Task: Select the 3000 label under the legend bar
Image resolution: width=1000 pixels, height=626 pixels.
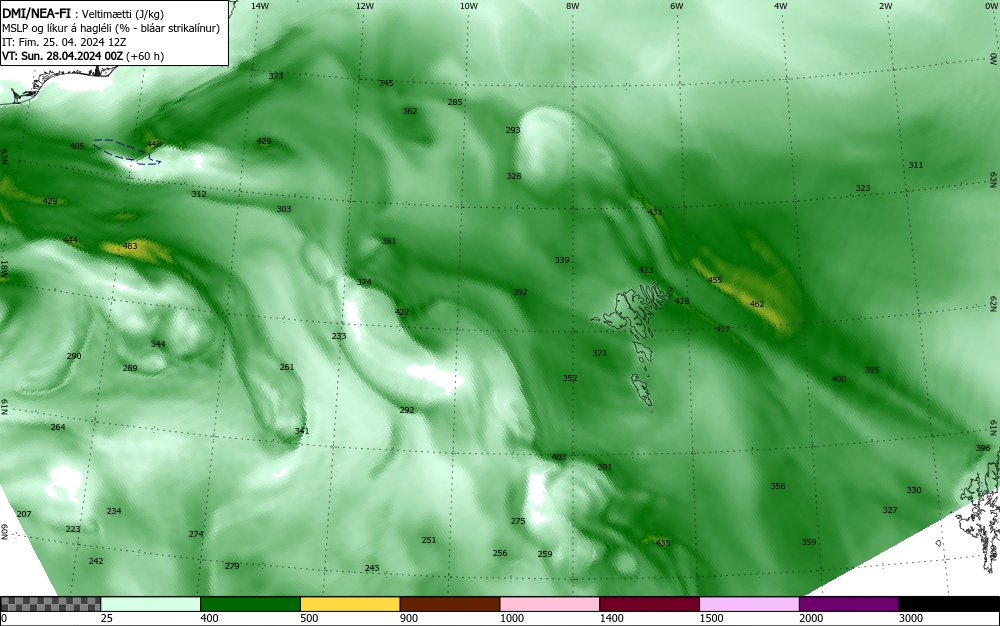Action: coord(911,618)
